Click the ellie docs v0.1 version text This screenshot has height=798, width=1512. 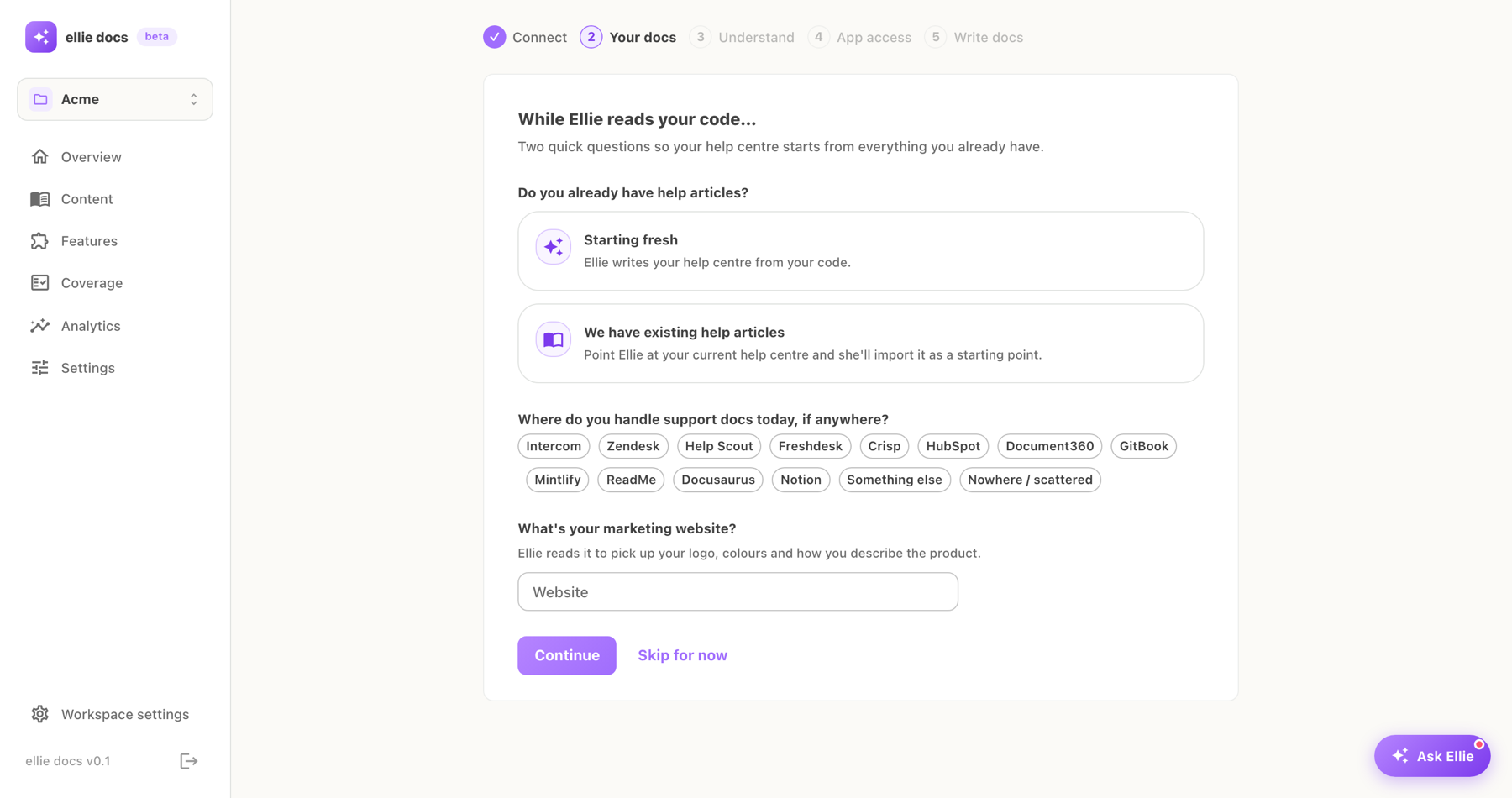point(68,761)
